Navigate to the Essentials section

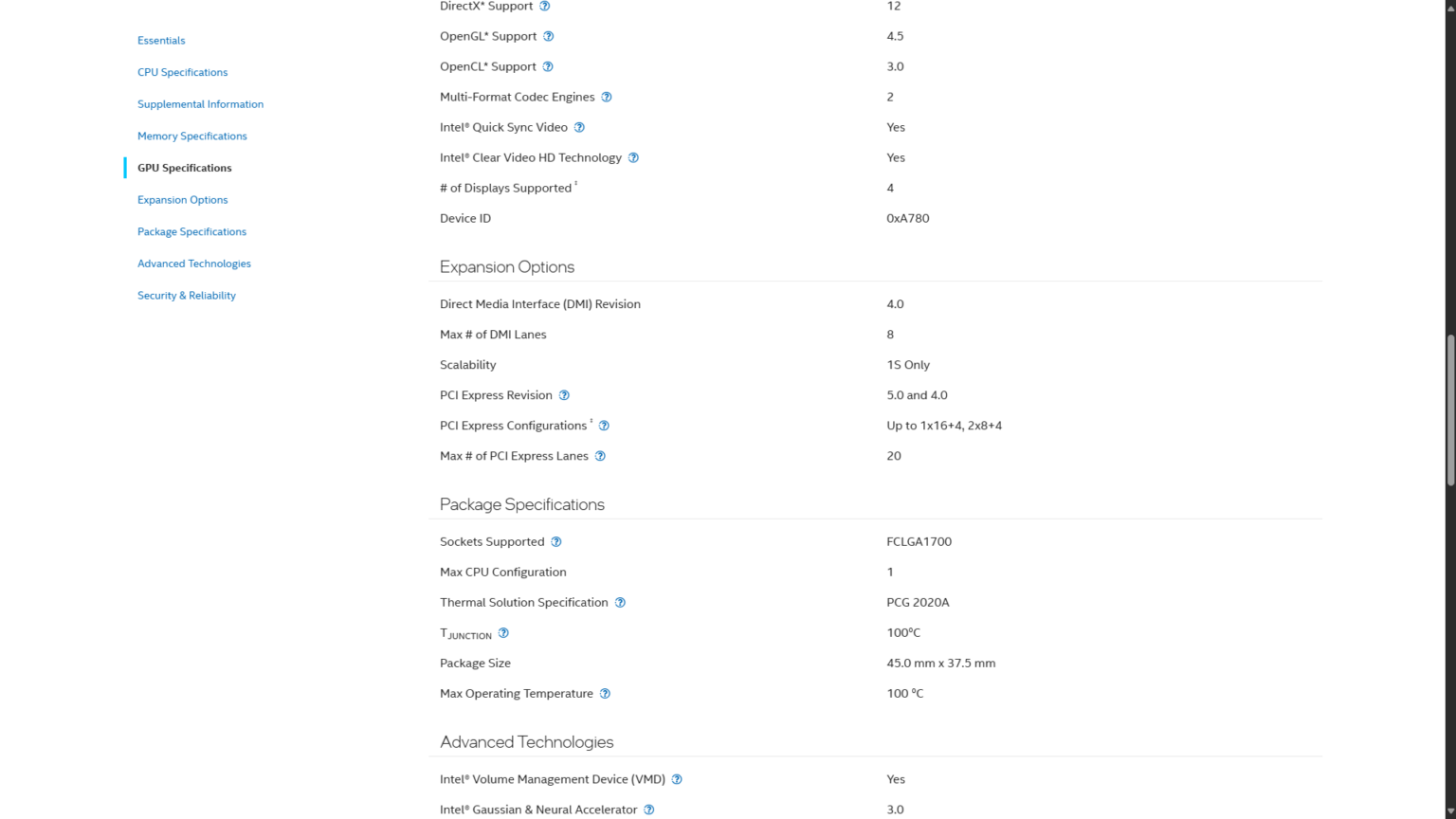[161, 40]
